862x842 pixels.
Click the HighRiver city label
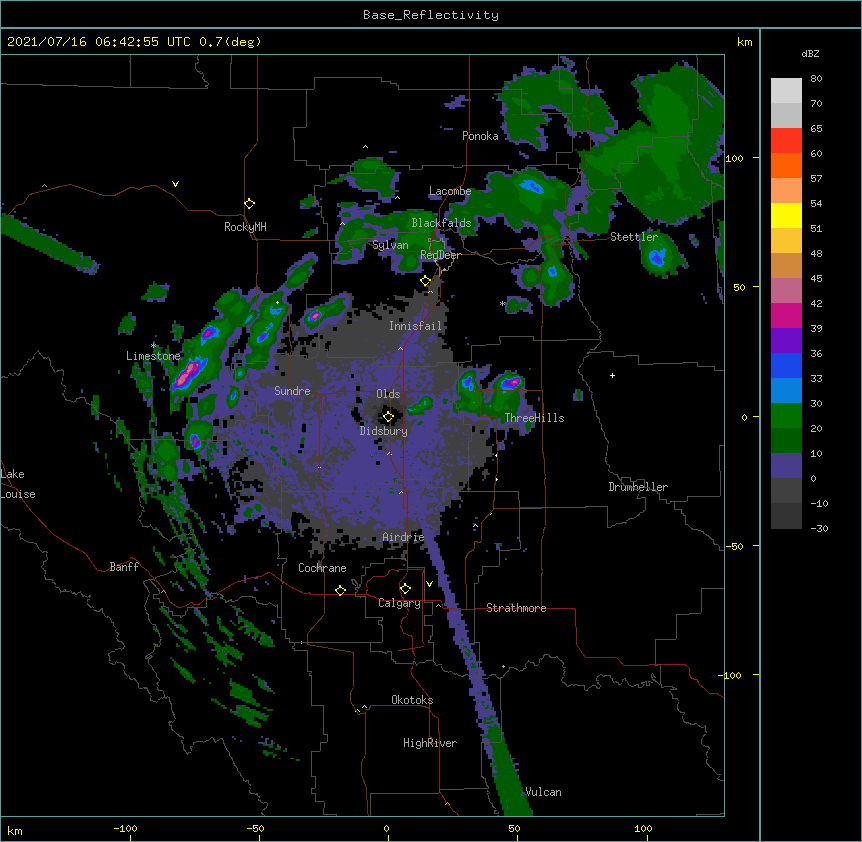coord(430,743)
